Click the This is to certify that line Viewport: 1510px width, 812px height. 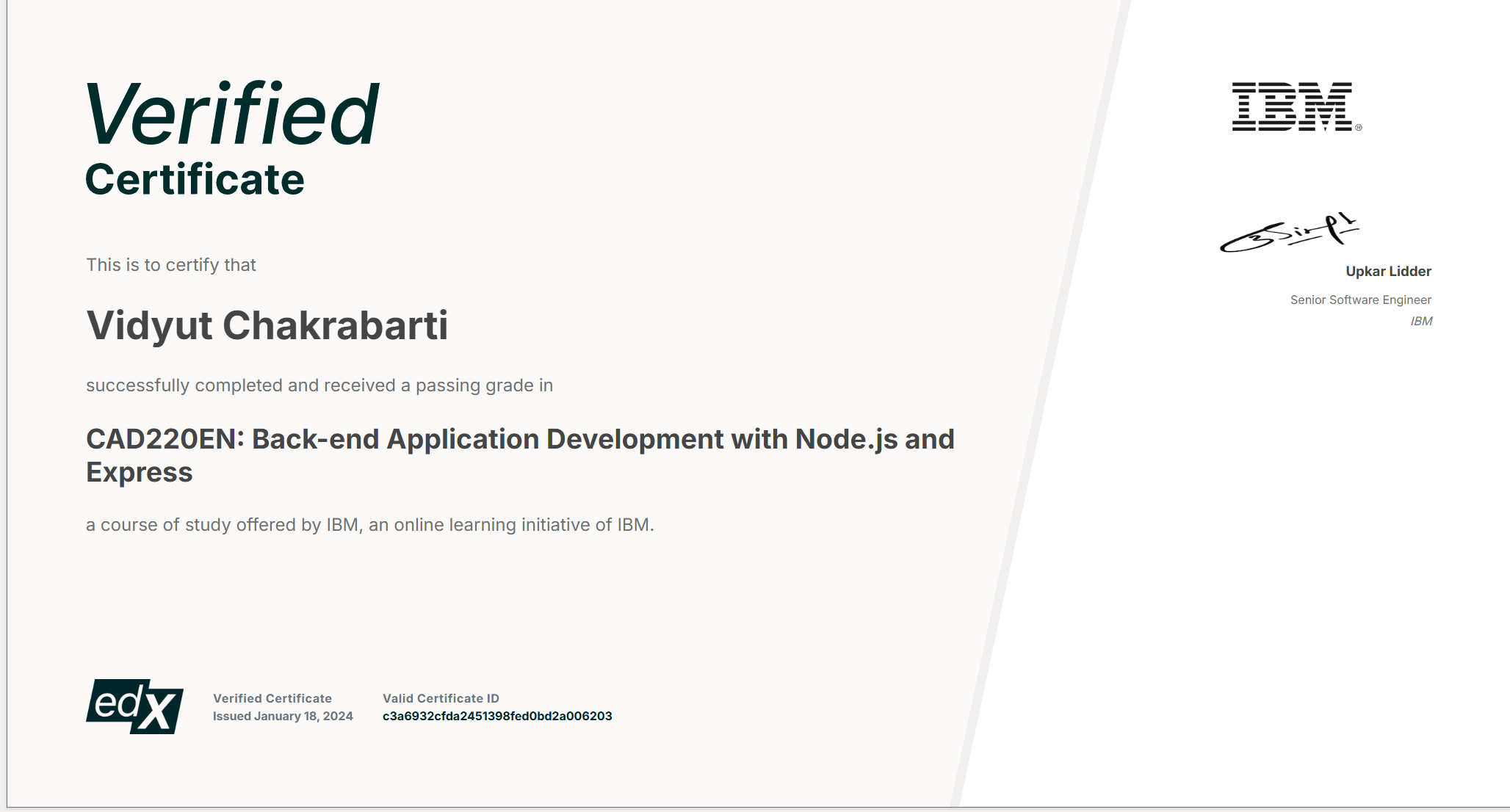[x=171, y=265]
